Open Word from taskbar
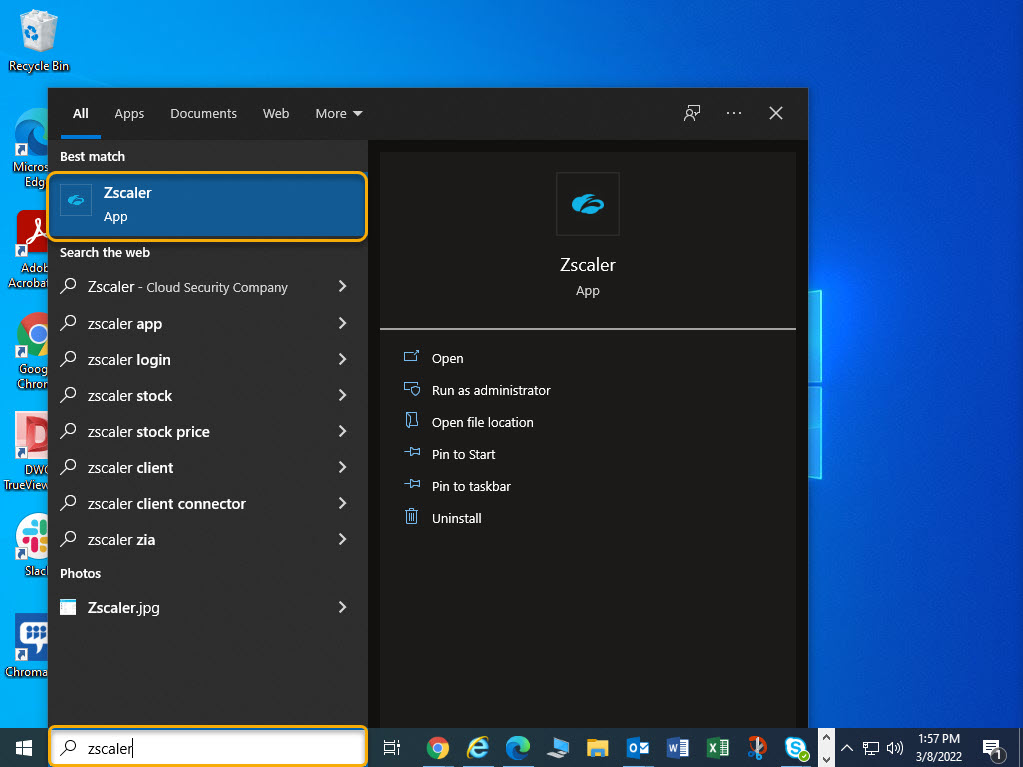 677,747
